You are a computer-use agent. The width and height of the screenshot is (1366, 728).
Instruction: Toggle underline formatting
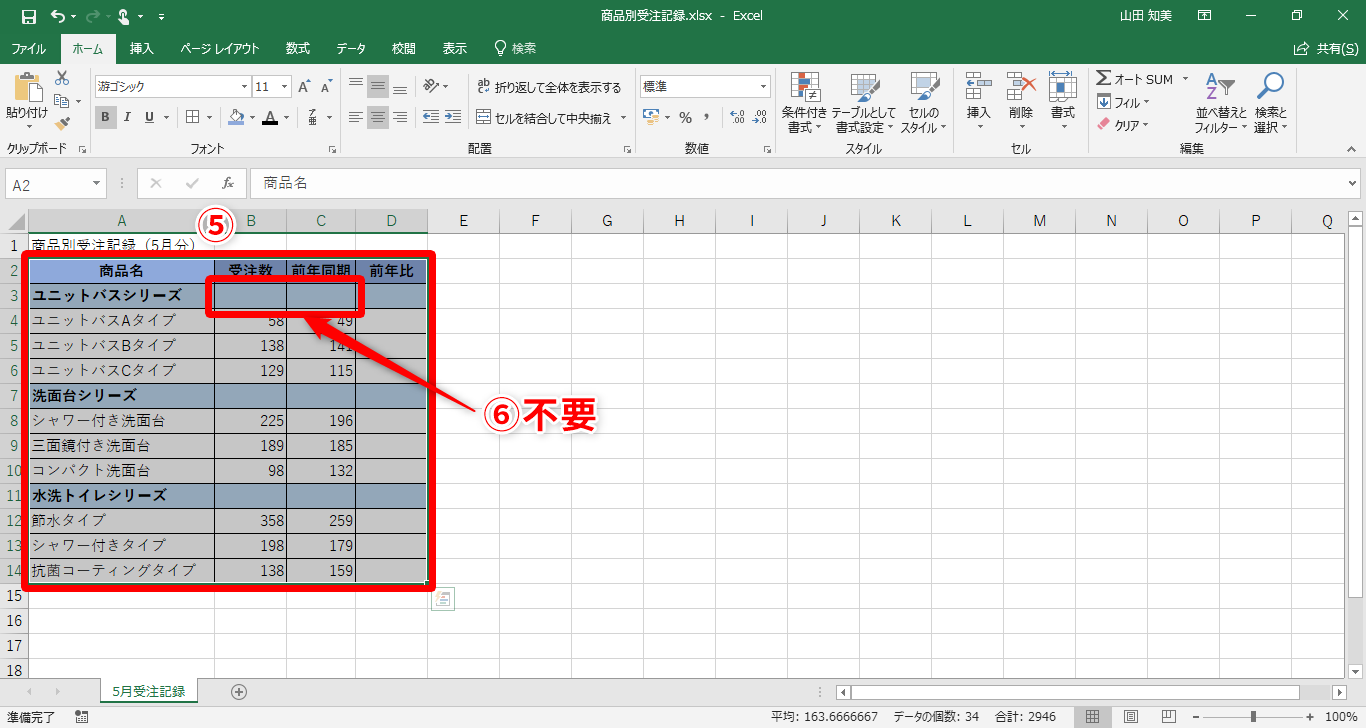tap(150, 117)
